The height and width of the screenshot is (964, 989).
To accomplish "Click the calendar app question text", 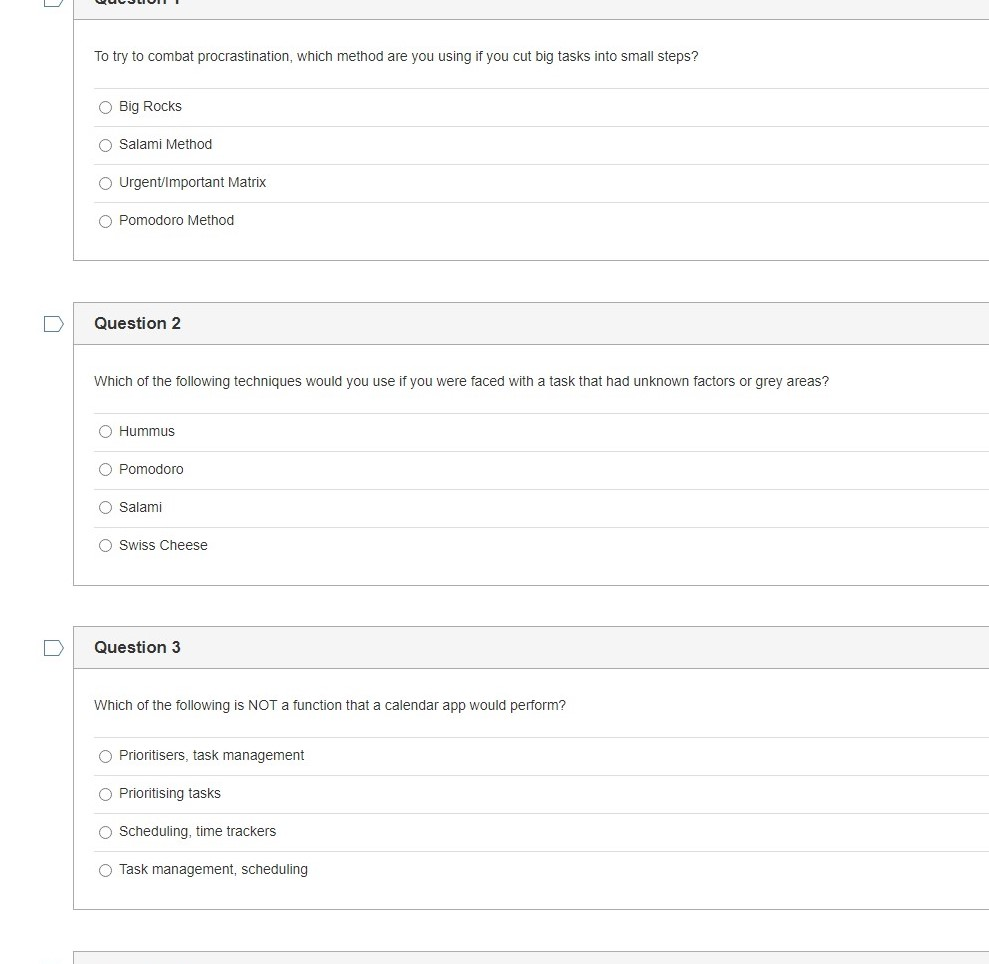I will 330,705.
